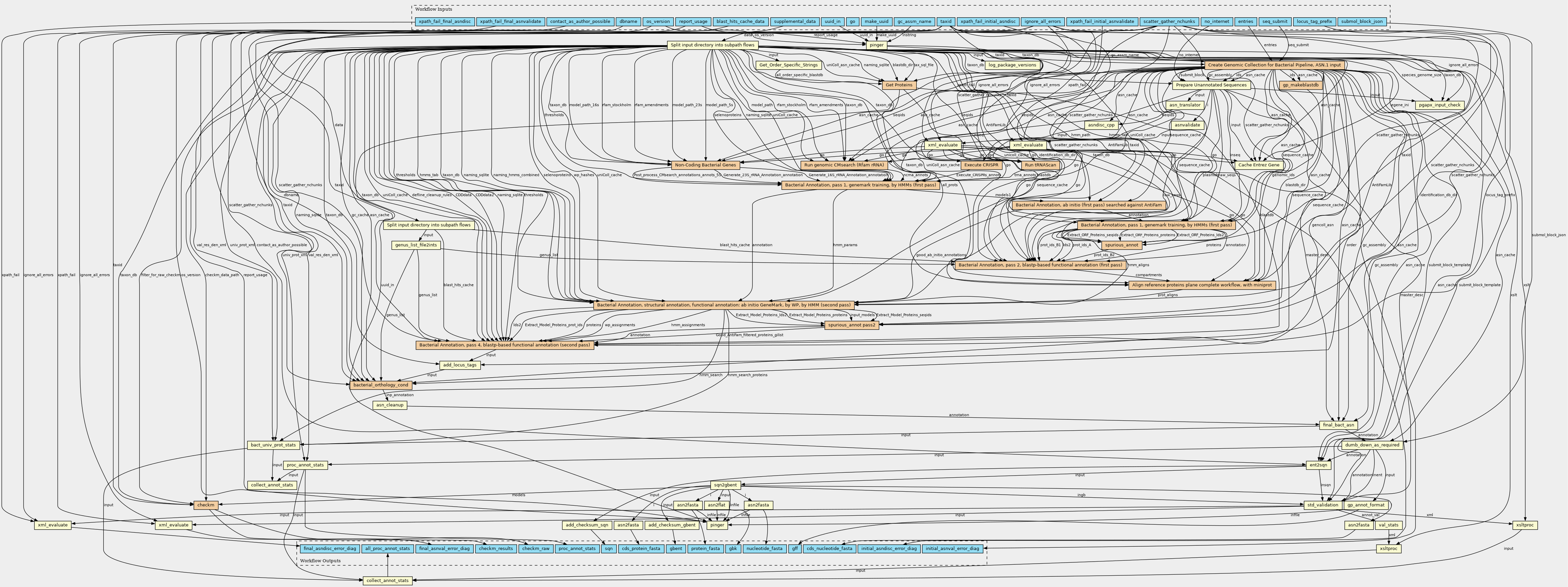Select the asn_translator step

1185,105
